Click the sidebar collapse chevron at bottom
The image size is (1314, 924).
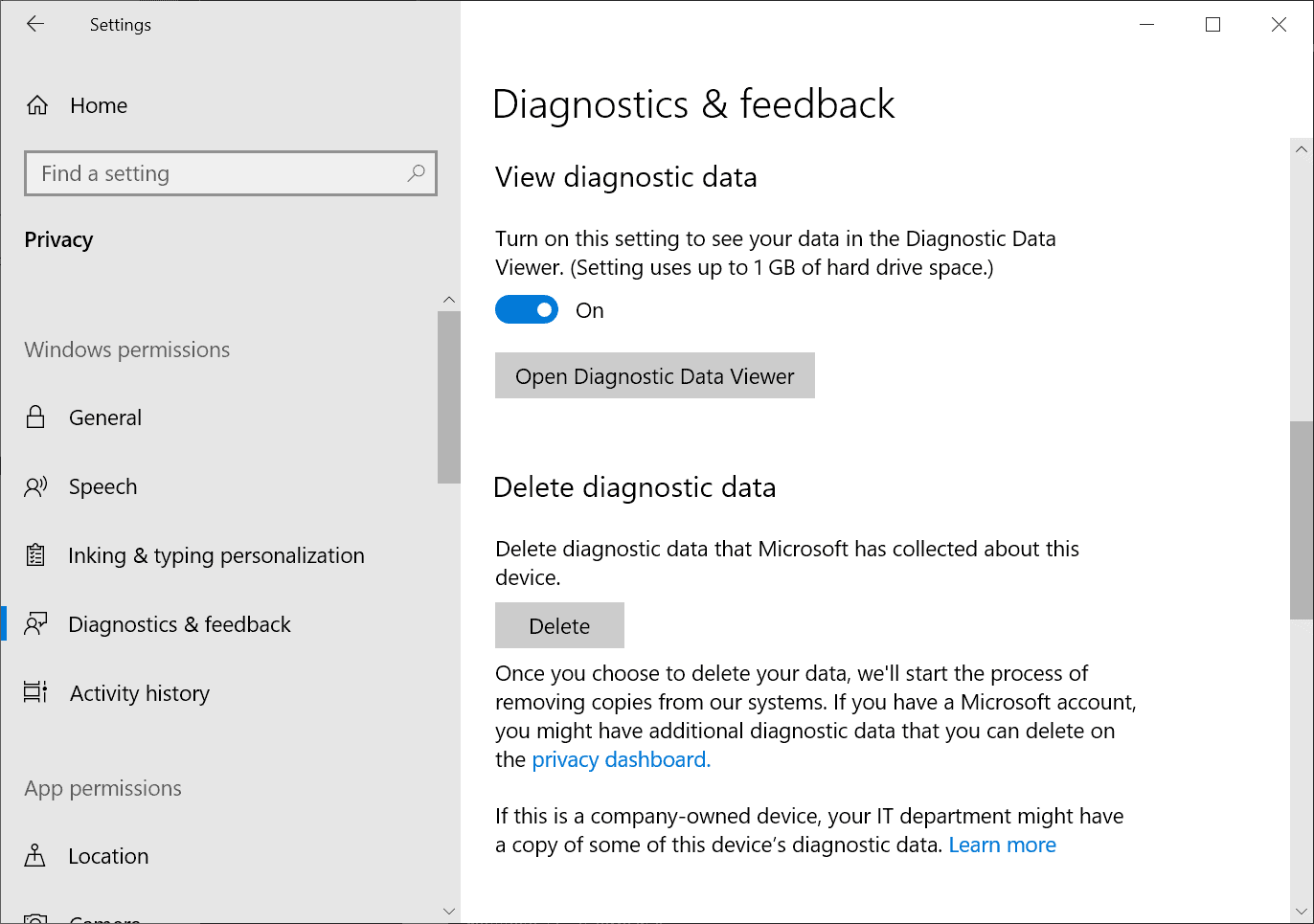pyautogui.click(x=449, y=911)
